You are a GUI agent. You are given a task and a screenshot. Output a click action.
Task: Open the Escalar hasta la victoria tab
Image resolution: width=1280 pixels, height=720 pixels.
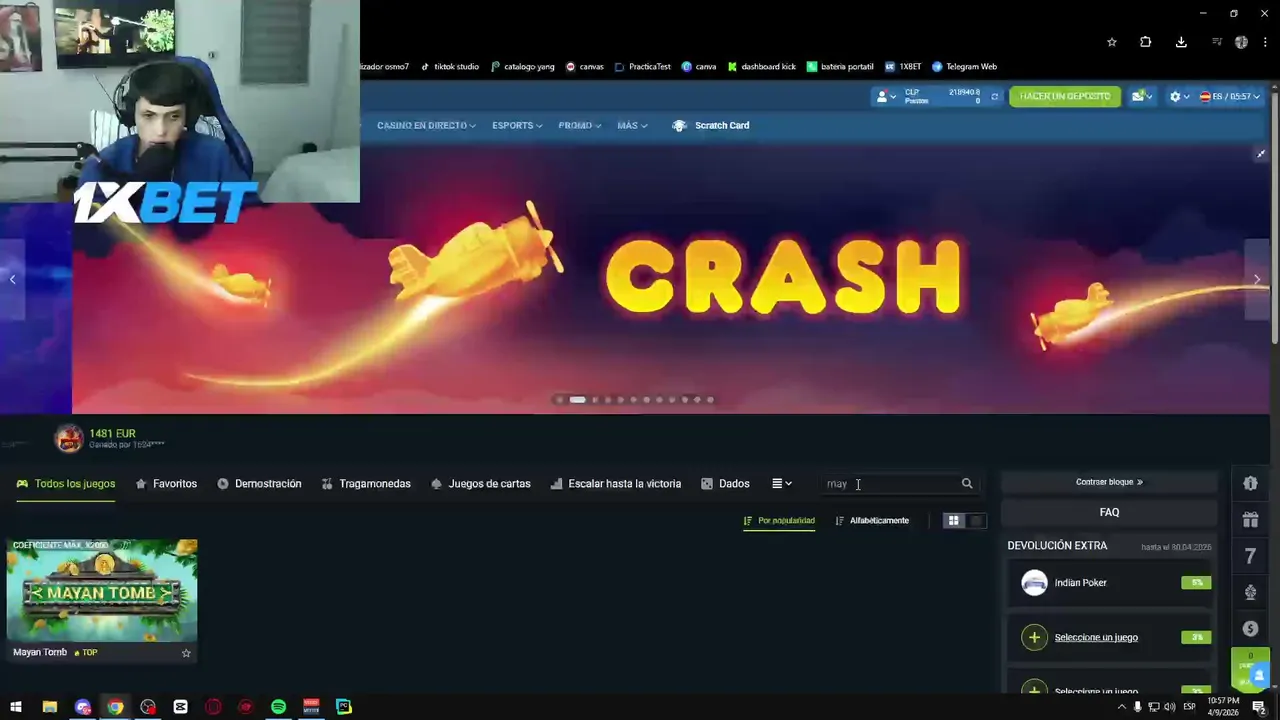coord(616,484)
